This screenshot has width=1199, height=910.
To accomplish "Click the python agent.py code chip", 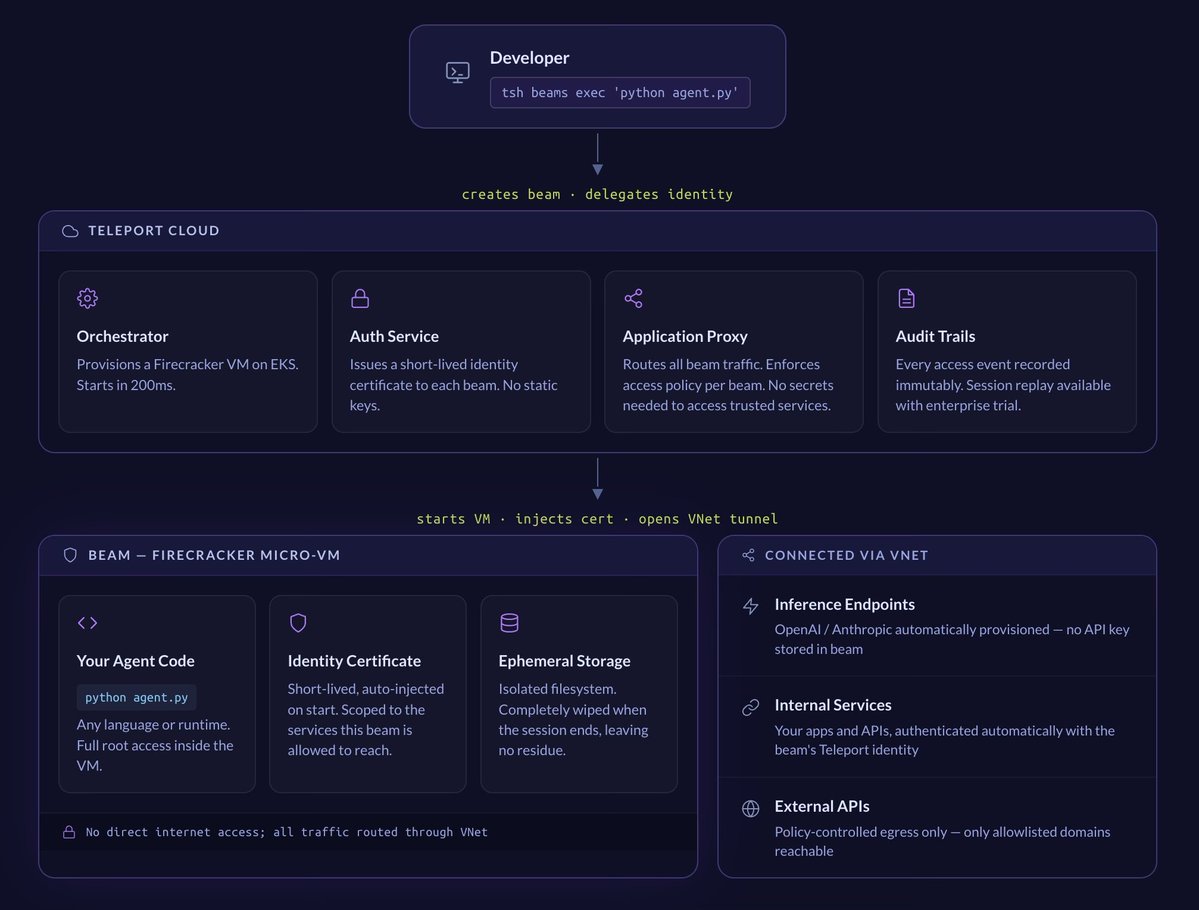I will pos(136,697).
